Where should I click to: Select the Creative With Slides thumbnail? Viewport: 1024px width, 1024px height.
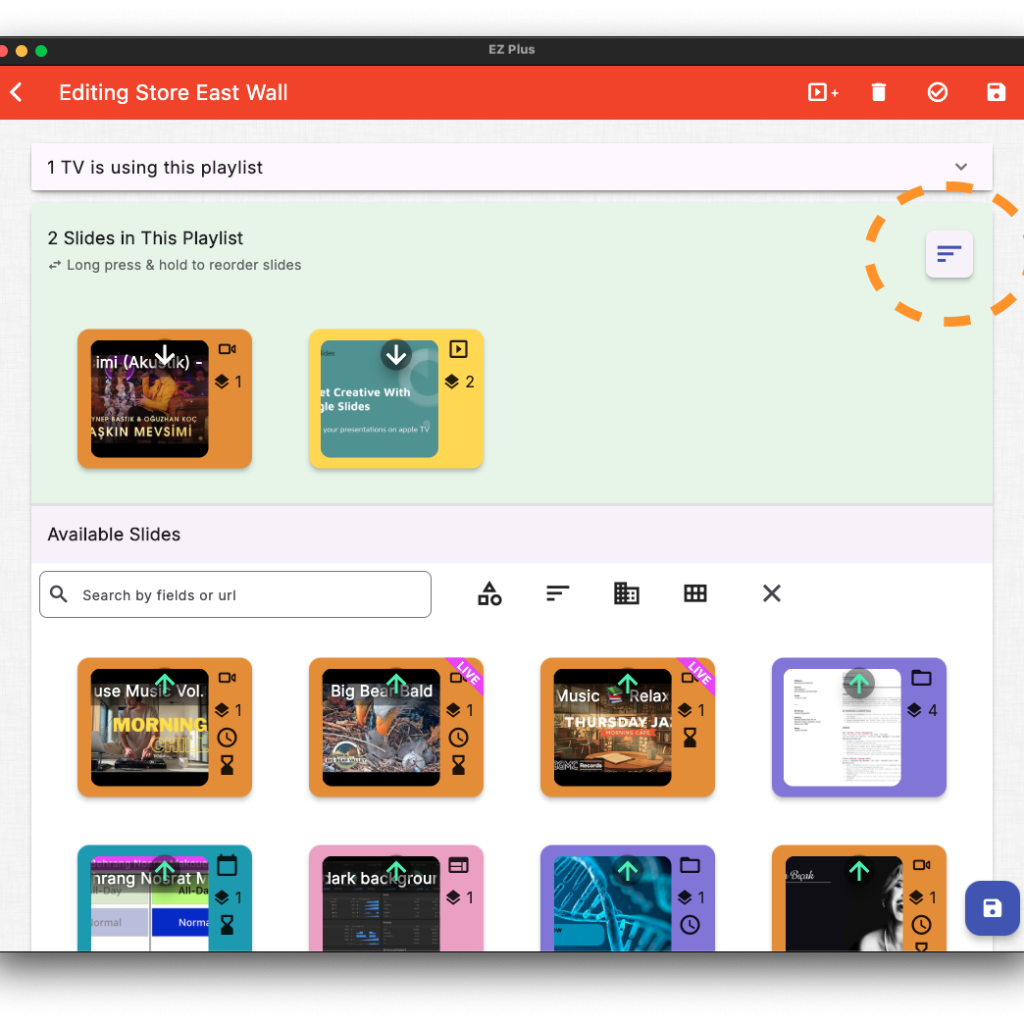click(379, 398)
